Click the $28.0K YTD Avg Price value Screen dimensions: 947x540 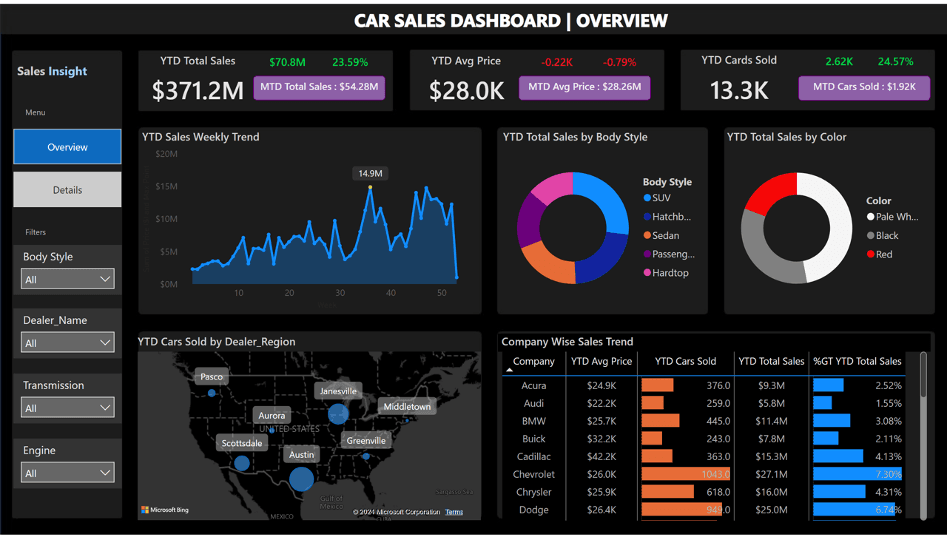click(466, 91)
